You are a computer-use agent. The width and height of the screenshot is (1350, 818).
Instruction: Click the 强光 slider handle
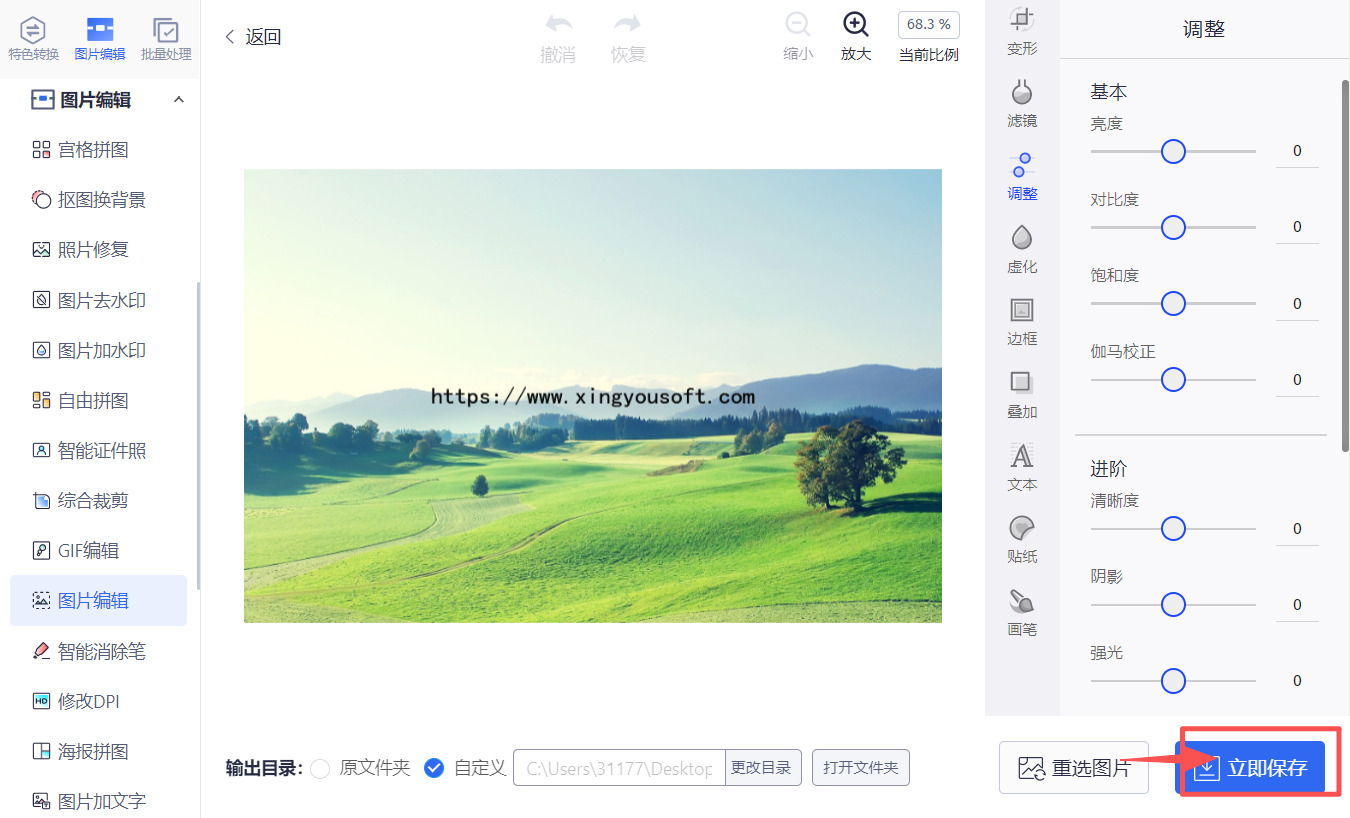pyautogui.click(x=1173, y=680)
